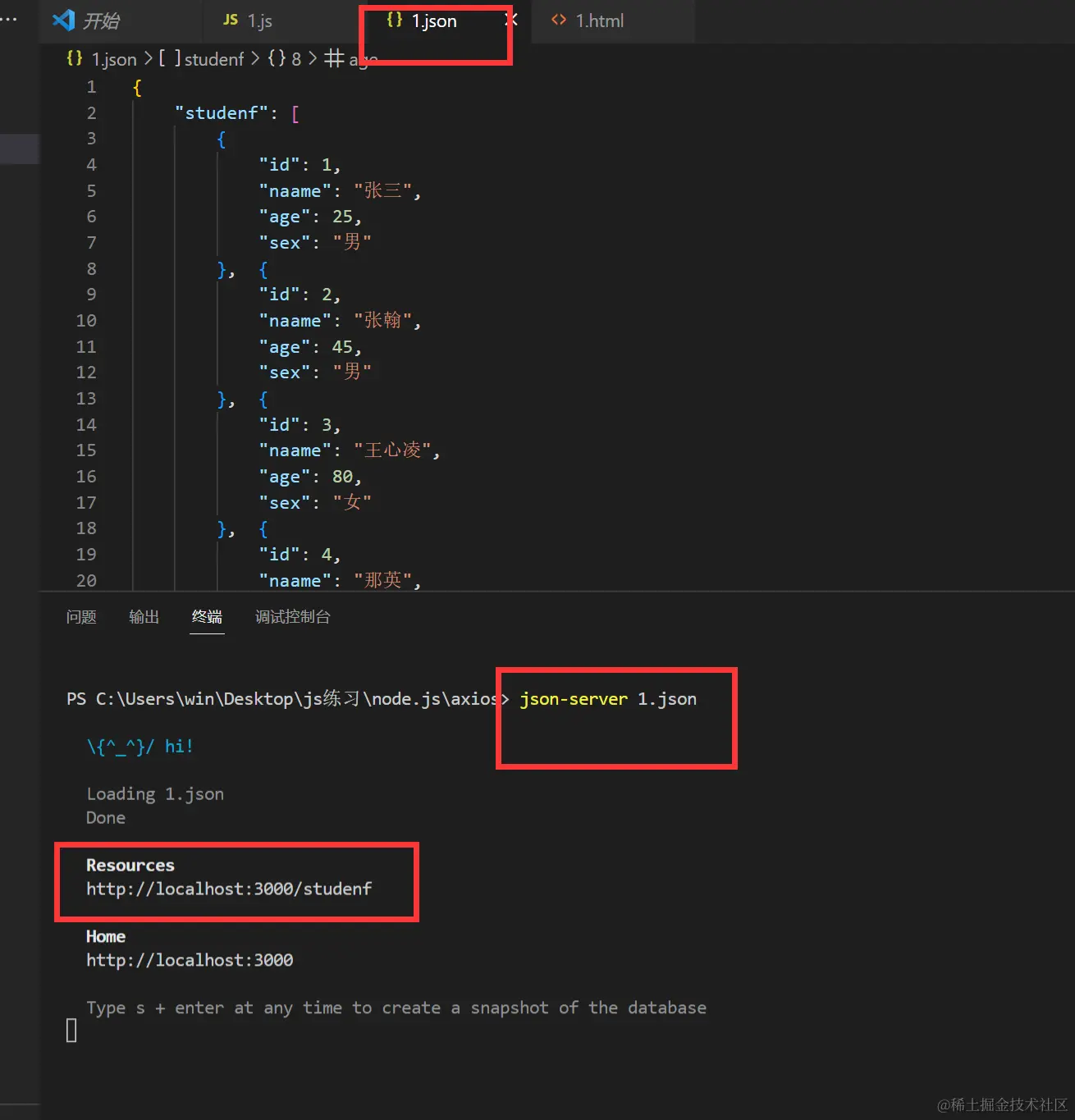Click the json-server 1.json command text
Viewport: 1075px width, 1120px height.
[608, 699]
